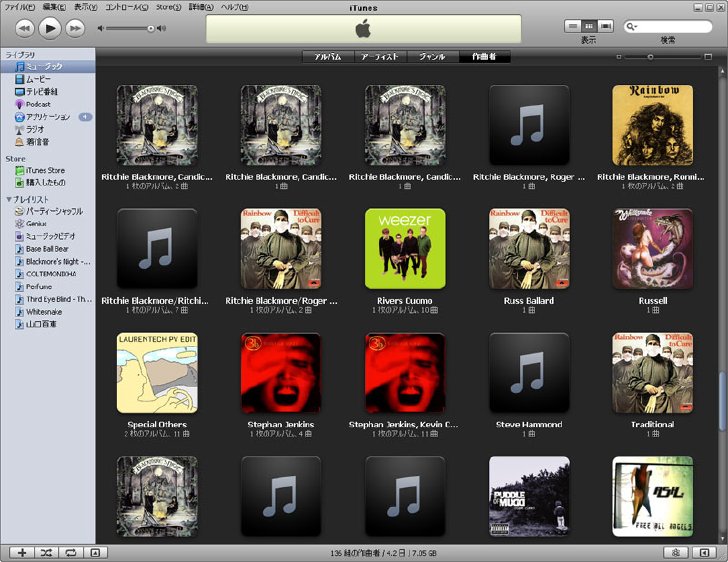
Task: Click the large artwork size icon
Action: (708, 57)
